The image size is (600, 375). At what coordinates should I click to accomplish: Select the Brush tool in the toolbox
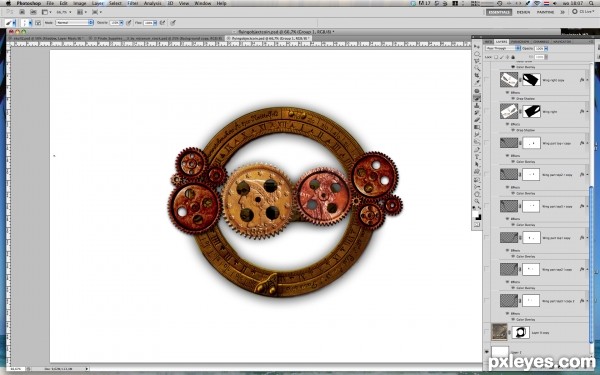pos(477,98)
